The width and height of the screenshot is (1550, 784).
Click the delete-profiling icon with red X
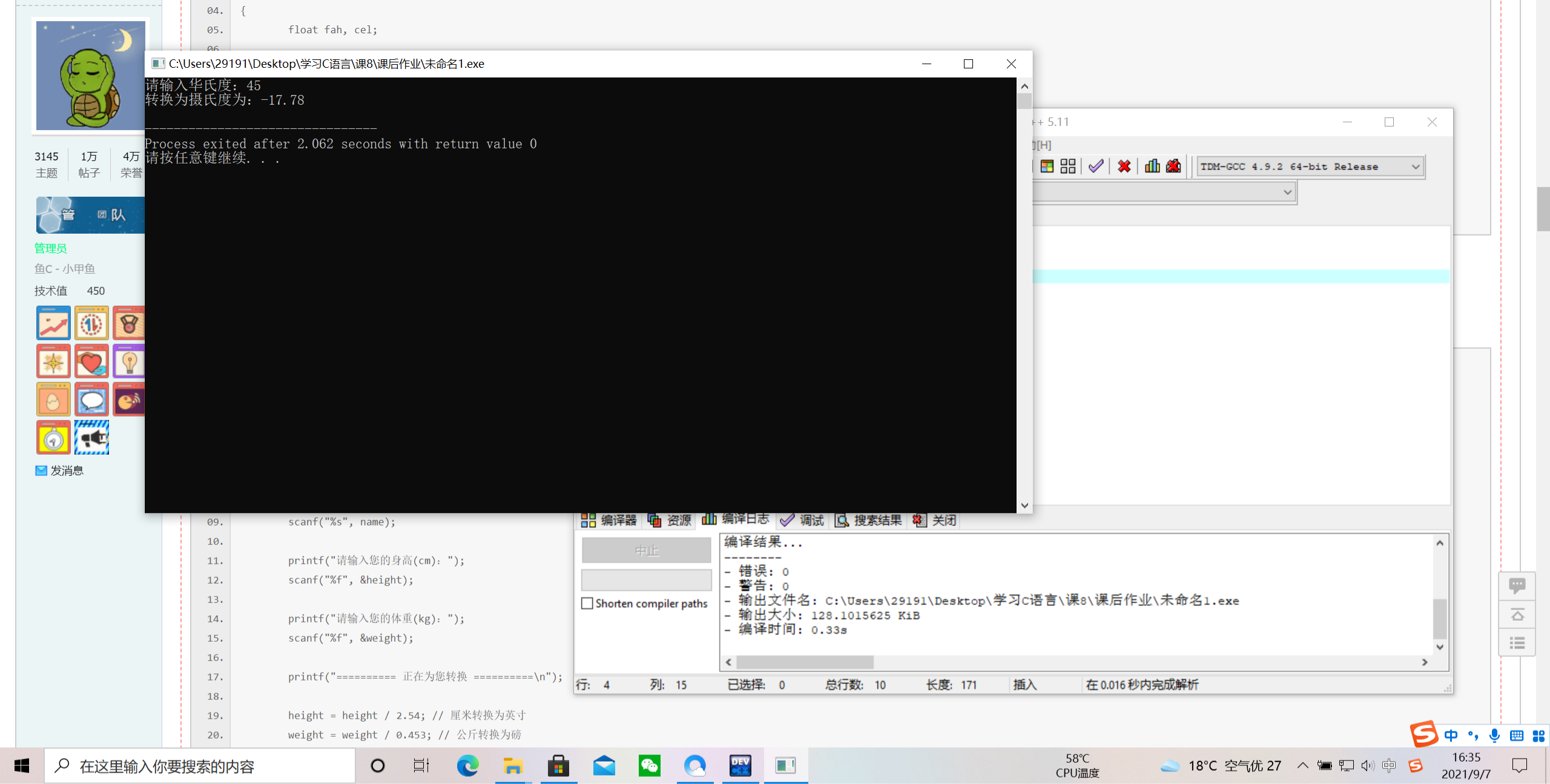coord(1173,166)
